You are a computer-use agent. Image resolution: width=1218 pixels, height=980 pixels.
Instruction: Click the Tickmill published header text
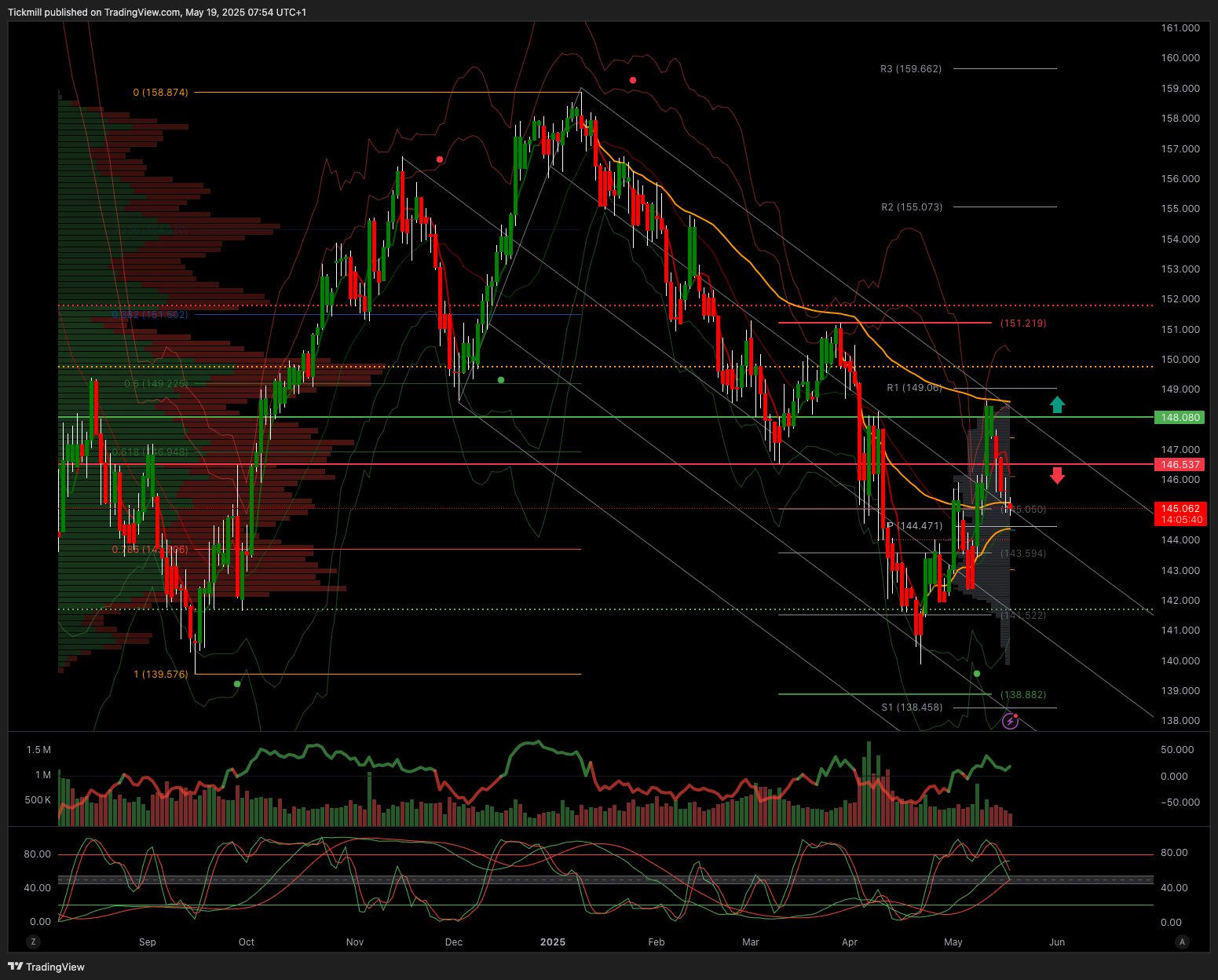tap(157, 13)
